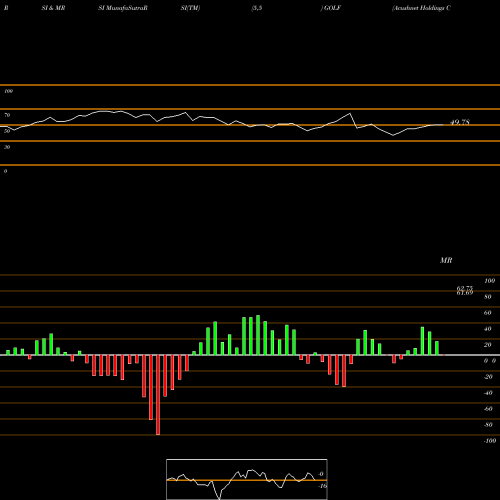
Task: Click the -100 axis label of MR panel
Action: (x=490, y=441)
